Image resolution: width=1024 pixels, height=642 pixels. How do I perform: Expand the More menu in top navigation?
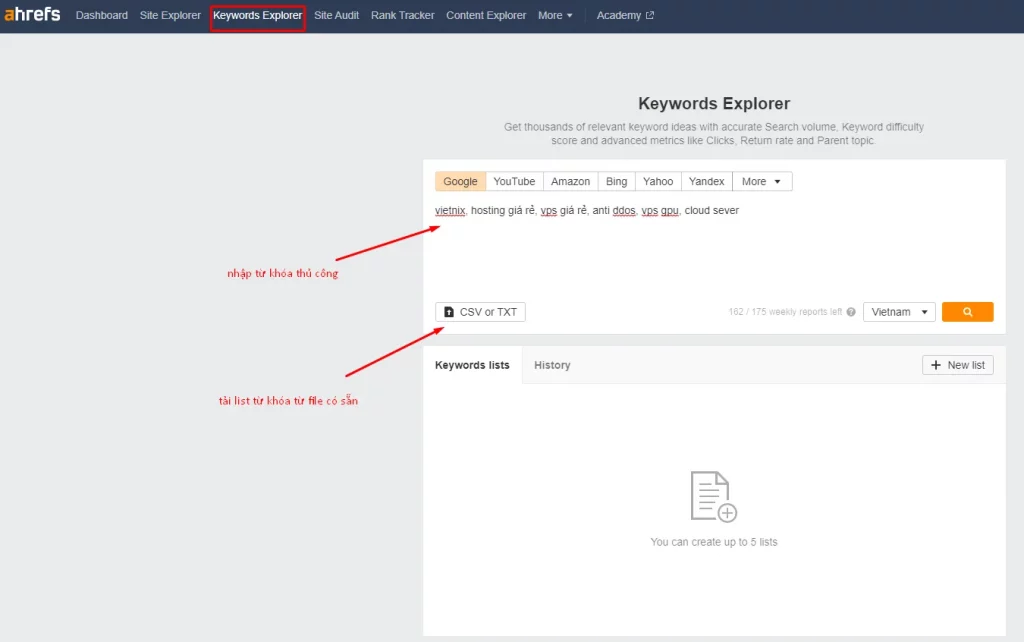(x=555, y=15)
